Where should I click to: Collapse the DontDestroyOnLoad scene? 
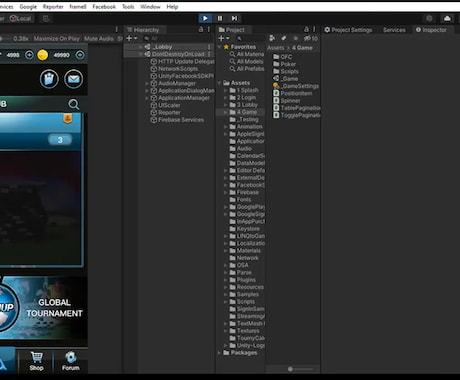tap(141, 54)
